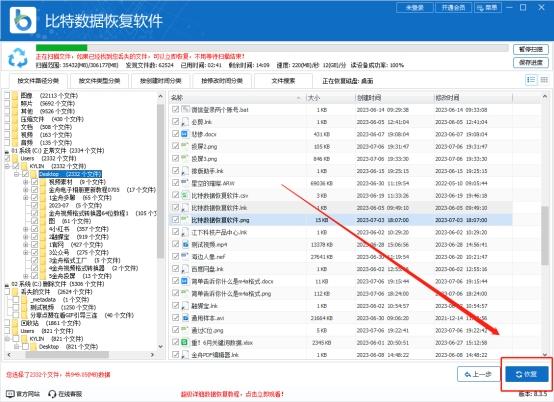Click the file list vertical scrollbar thumb
Image resolution: width=554 pixels, height=402 pixels.
pyautogui.click(x=544, y=235)
